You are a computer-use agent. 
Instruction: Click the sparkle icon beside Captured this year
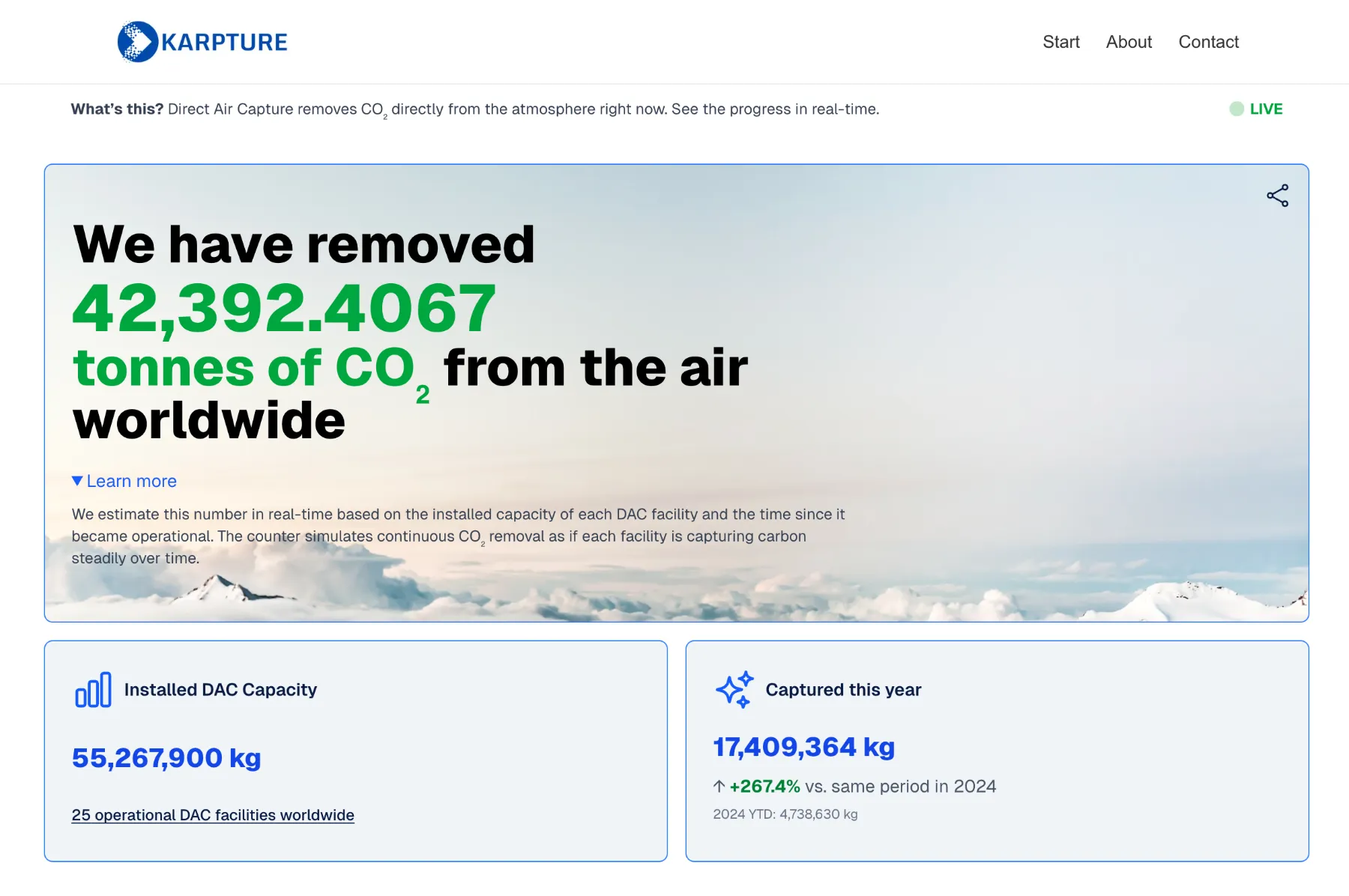[x=734, y=689]
